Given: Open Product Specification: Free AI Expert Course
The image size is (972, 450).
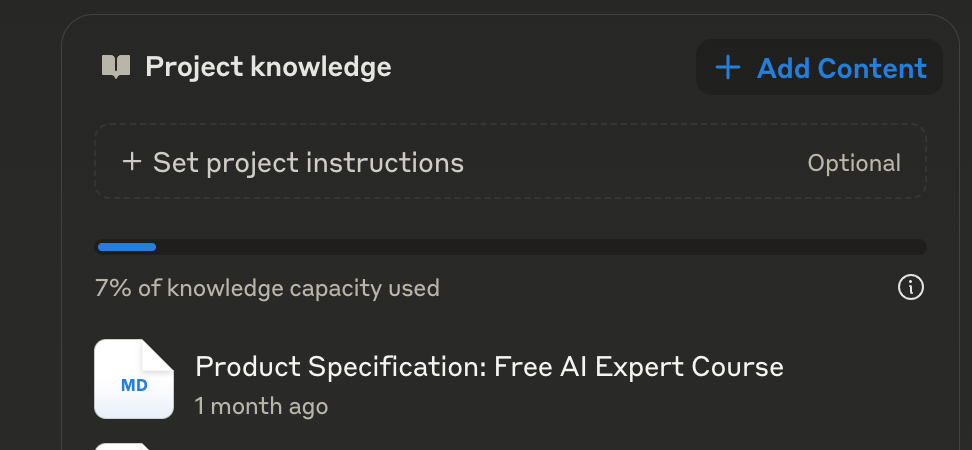Looking at the screenshot, I should click(x=489, y=367).
